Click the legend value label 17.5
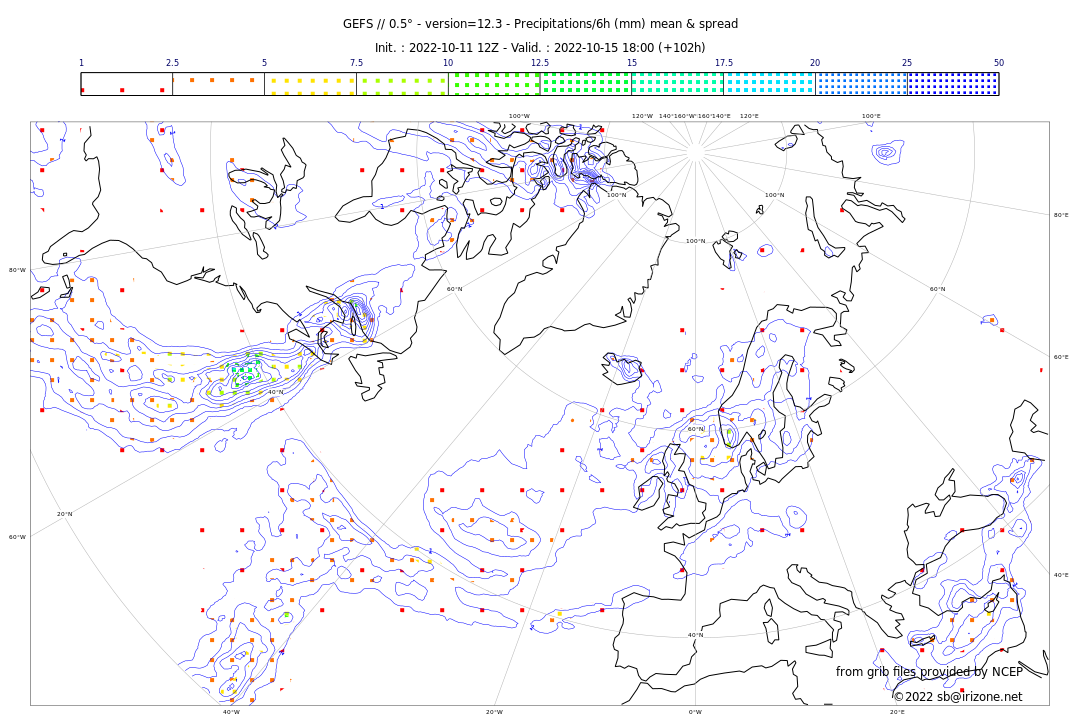 click(724, 63)
